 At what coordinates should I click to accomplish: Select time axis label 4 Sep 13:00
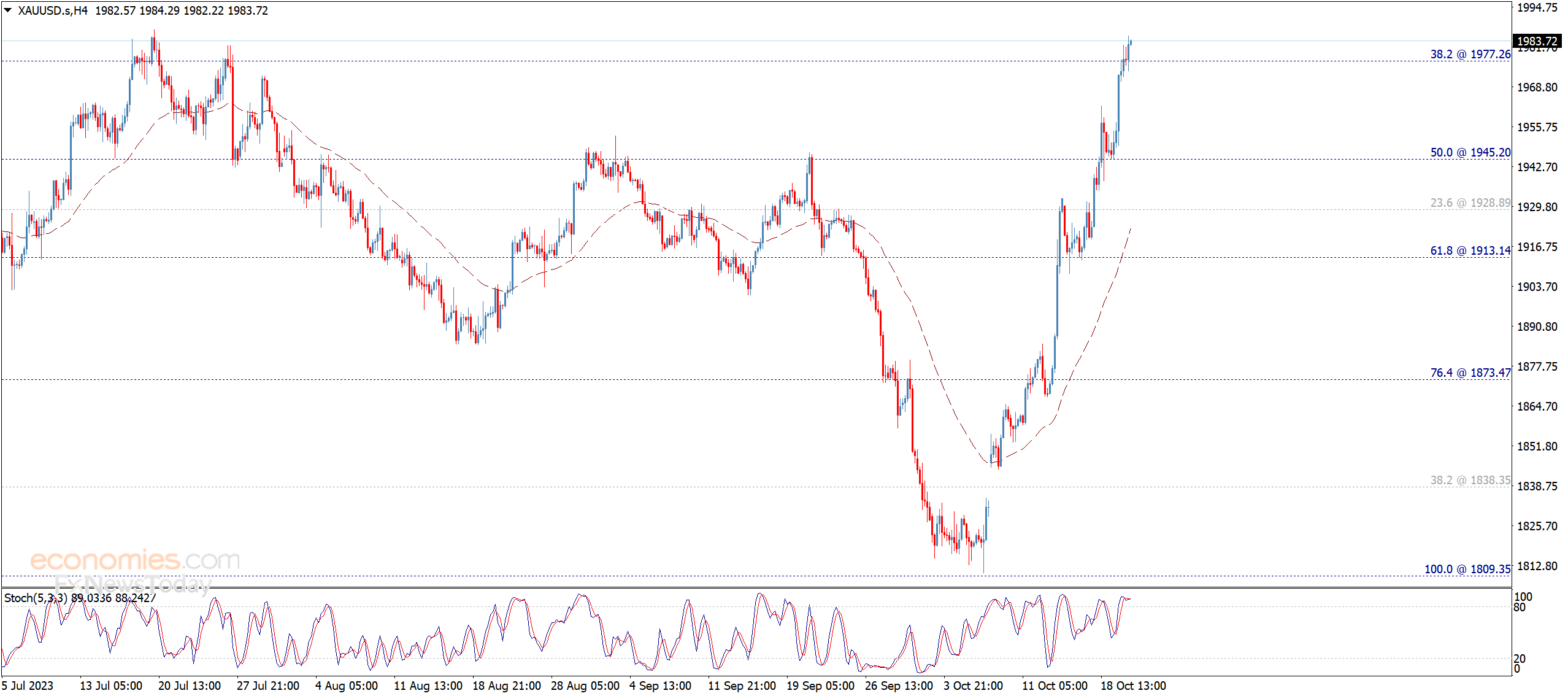click(x=661, y=686)
